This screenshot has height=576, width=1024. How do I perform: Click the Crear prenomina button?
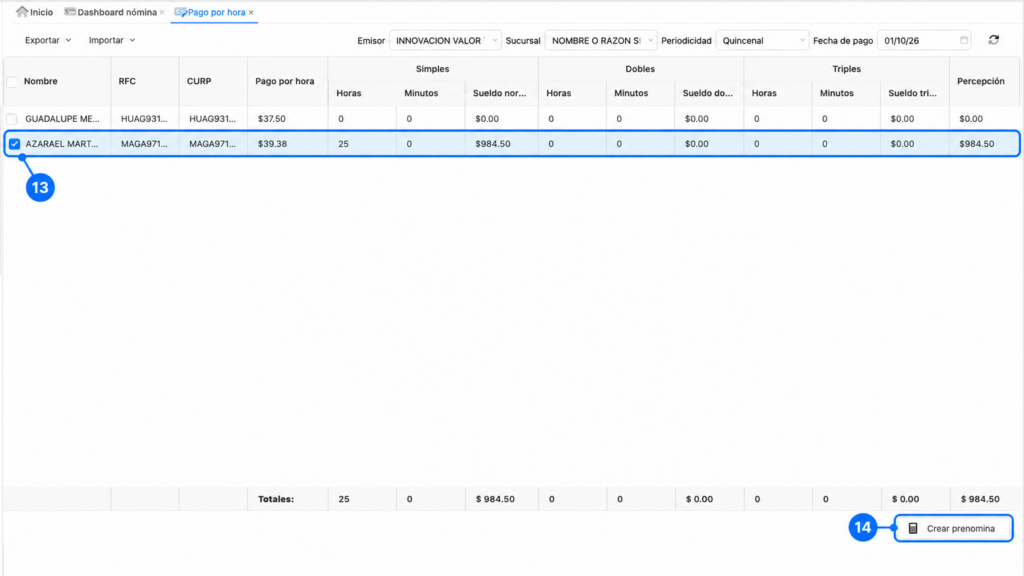(953, 528)
